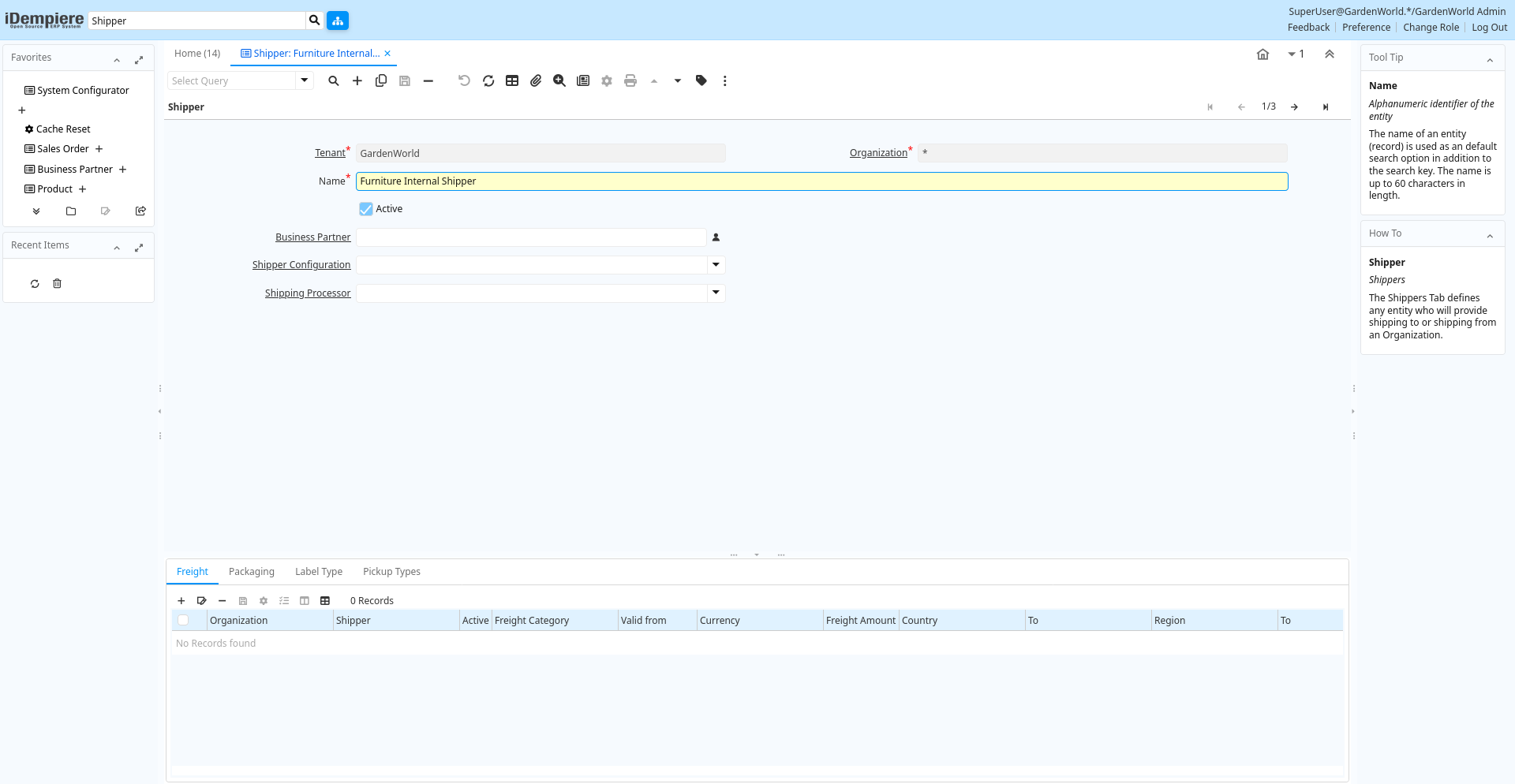This screenshot has height=784, width=1515.
Task: Click the Print icon in toolbar
Action: click(x=630, y=80)
